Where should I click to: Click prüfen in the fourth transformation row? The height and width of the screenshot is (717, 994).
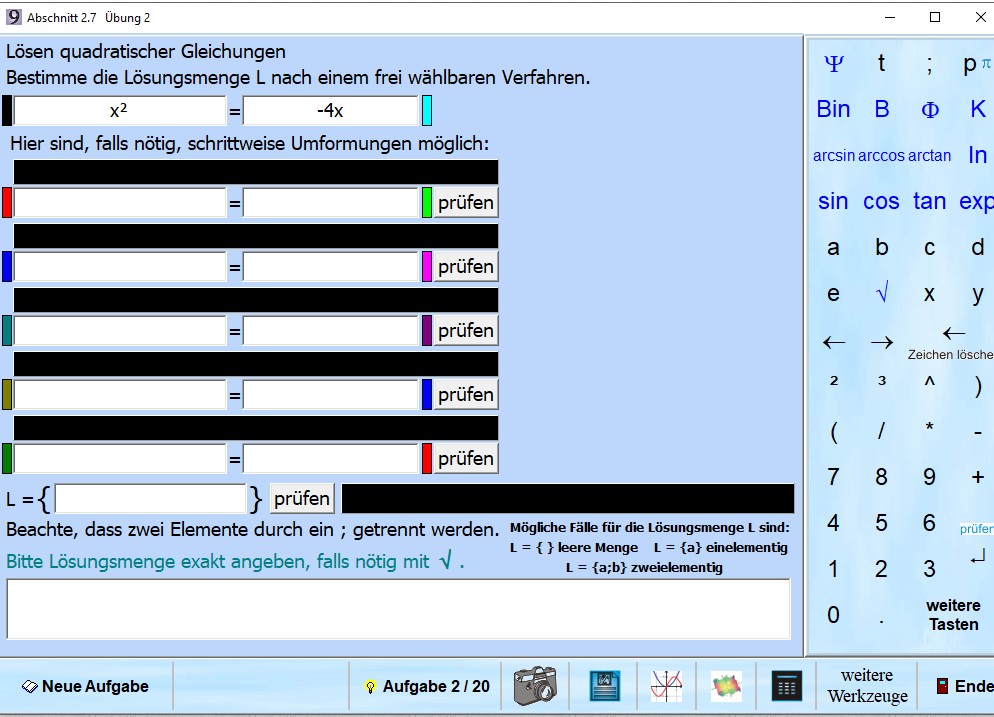[x=466, y=395]
